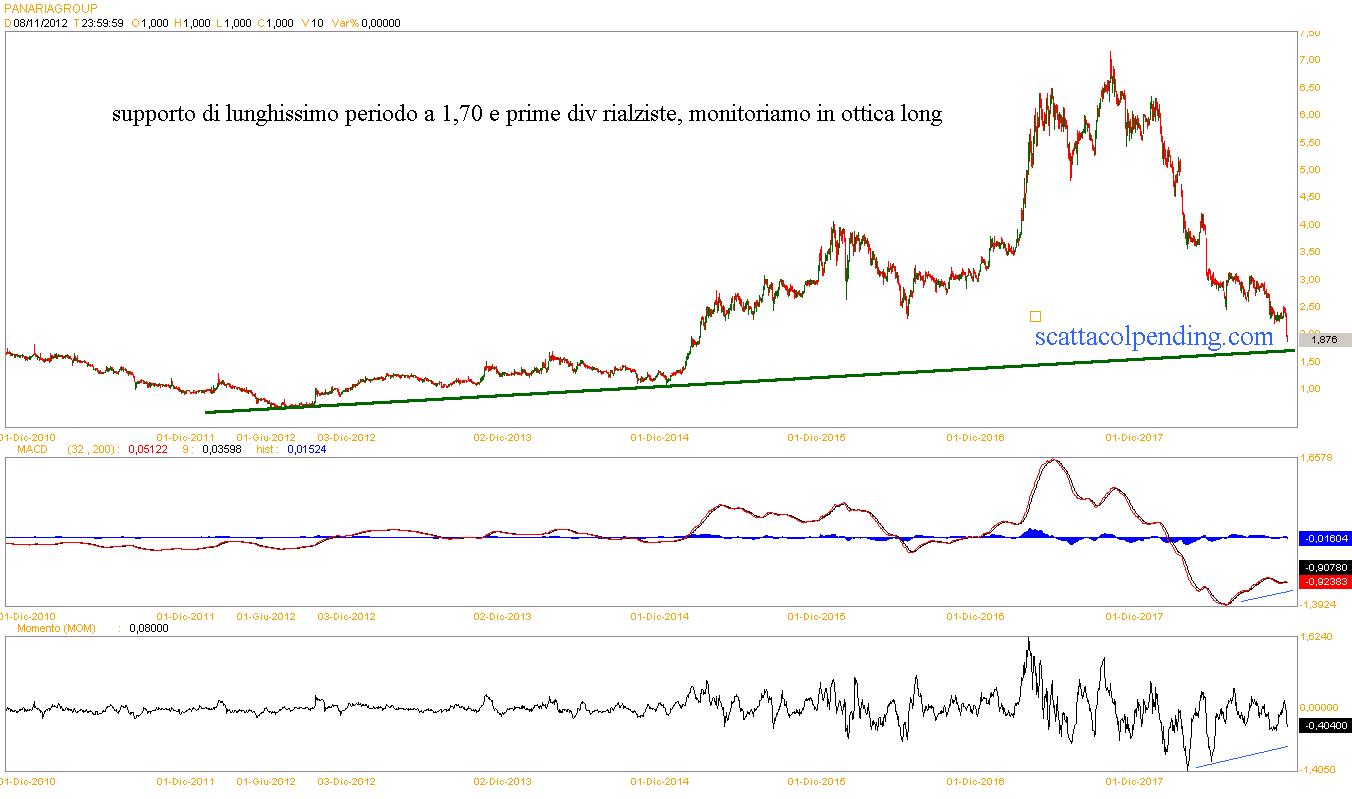Click the 08/11/2012 date in the header

pyautogui.click(x=40, y=23)
